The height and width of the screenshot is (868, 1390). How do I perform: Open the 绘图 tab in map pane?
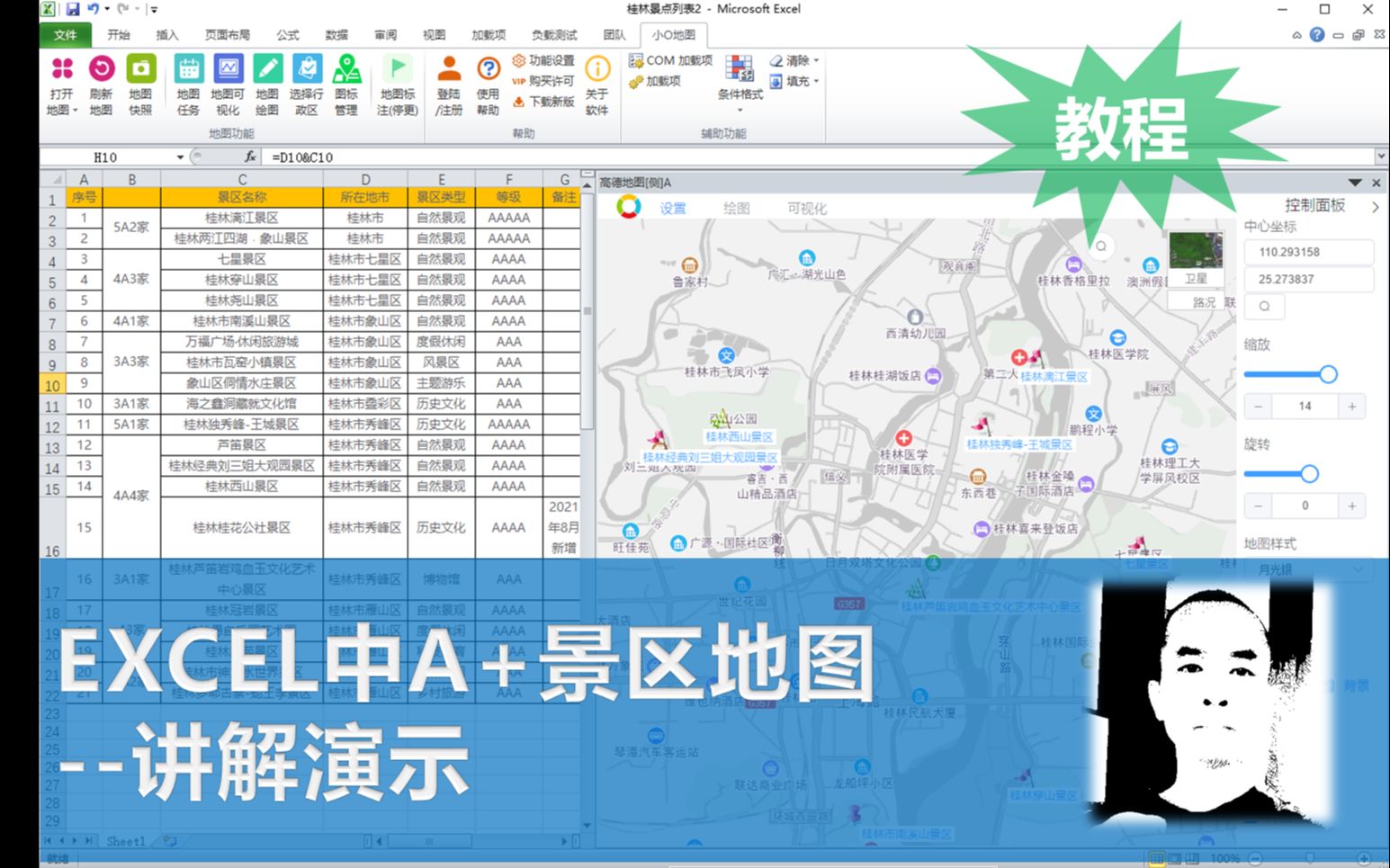tap(736, 208)
